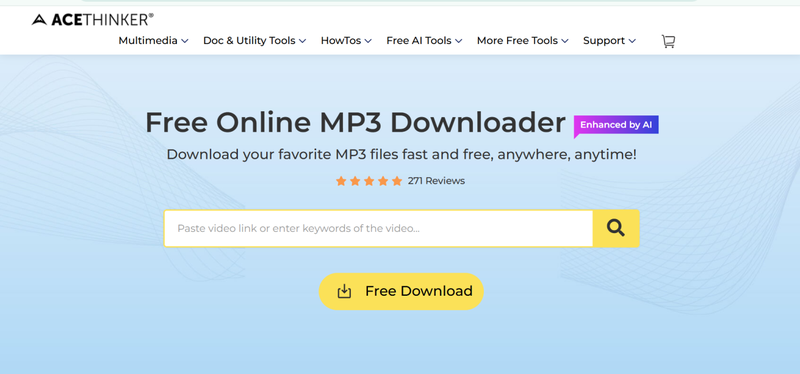Expand the chevron beside More Free Tools
The height and width of the screenshot is (374, 800).
pyautogui.click(x=565, y=41)
